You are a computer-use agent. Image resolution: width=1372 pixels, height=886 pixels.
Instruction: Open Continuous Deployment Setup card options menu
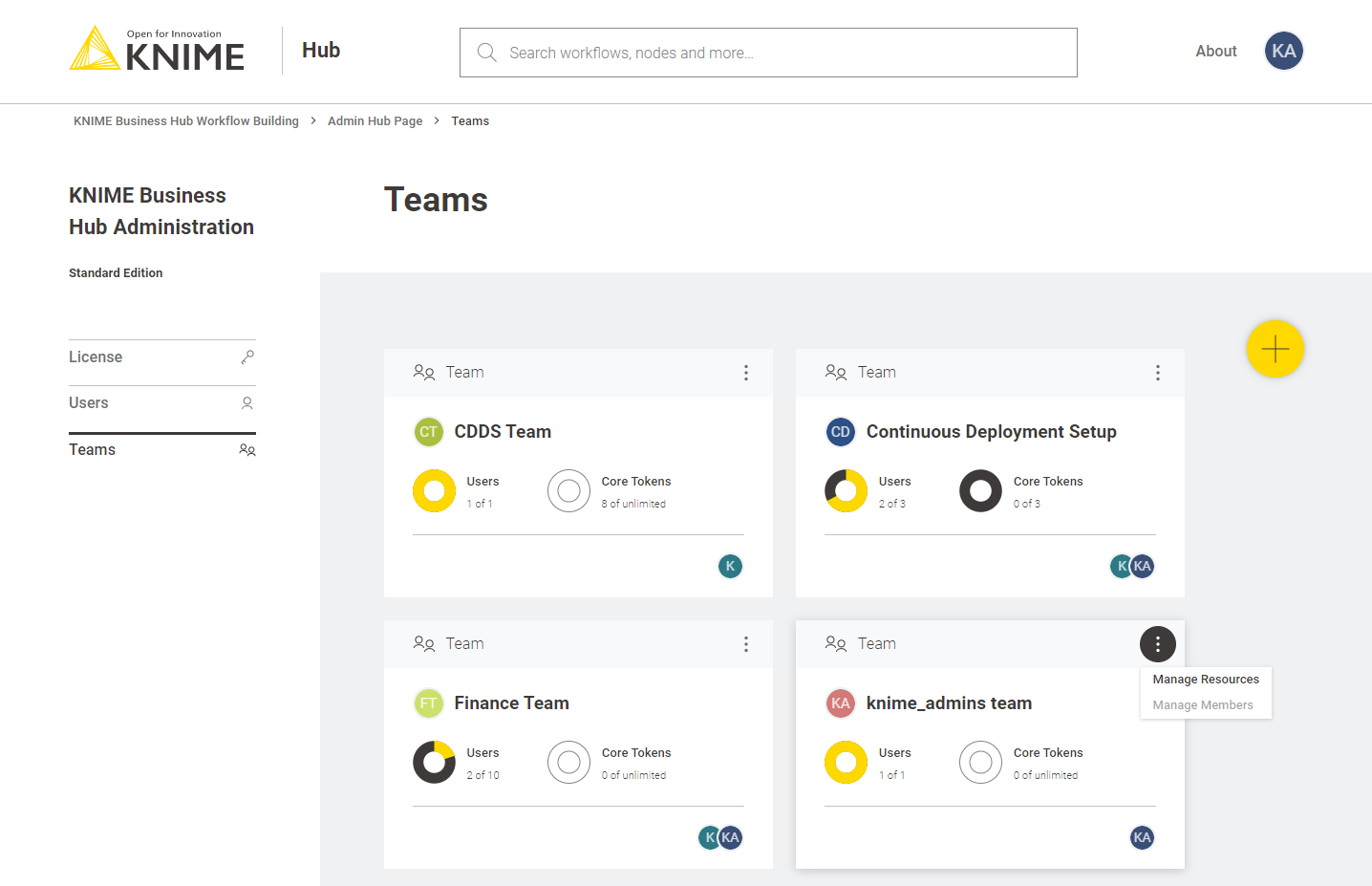(1157, 373)
